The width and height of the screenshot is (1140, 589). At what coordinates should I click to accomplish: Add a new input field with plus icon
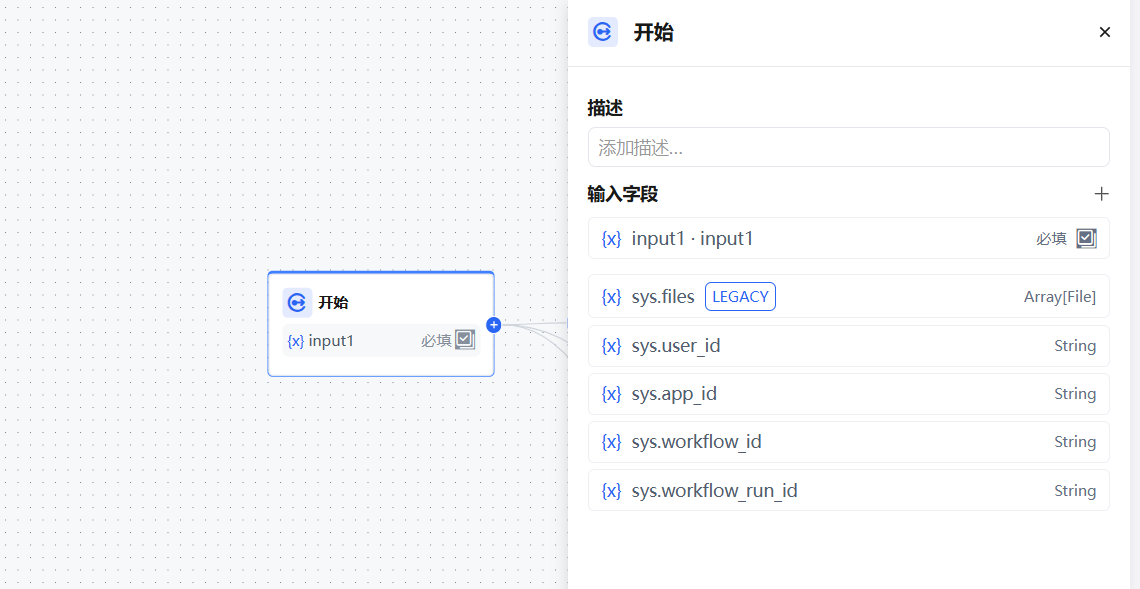click(1101, 194)
